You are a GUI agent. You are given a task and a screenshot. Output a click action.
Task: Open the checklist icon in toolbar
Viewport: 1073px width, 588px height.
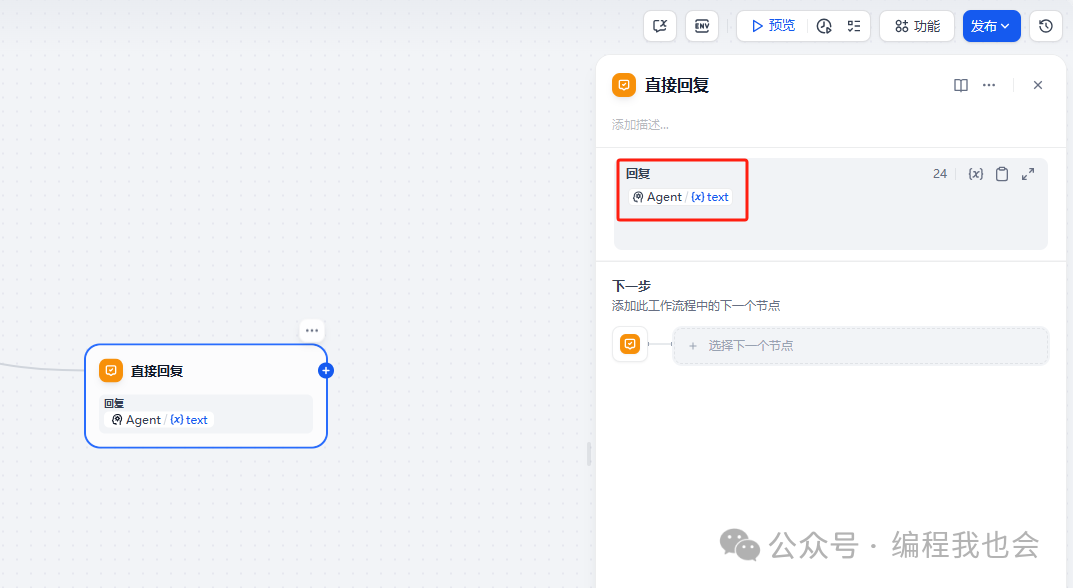pos(854,26)
